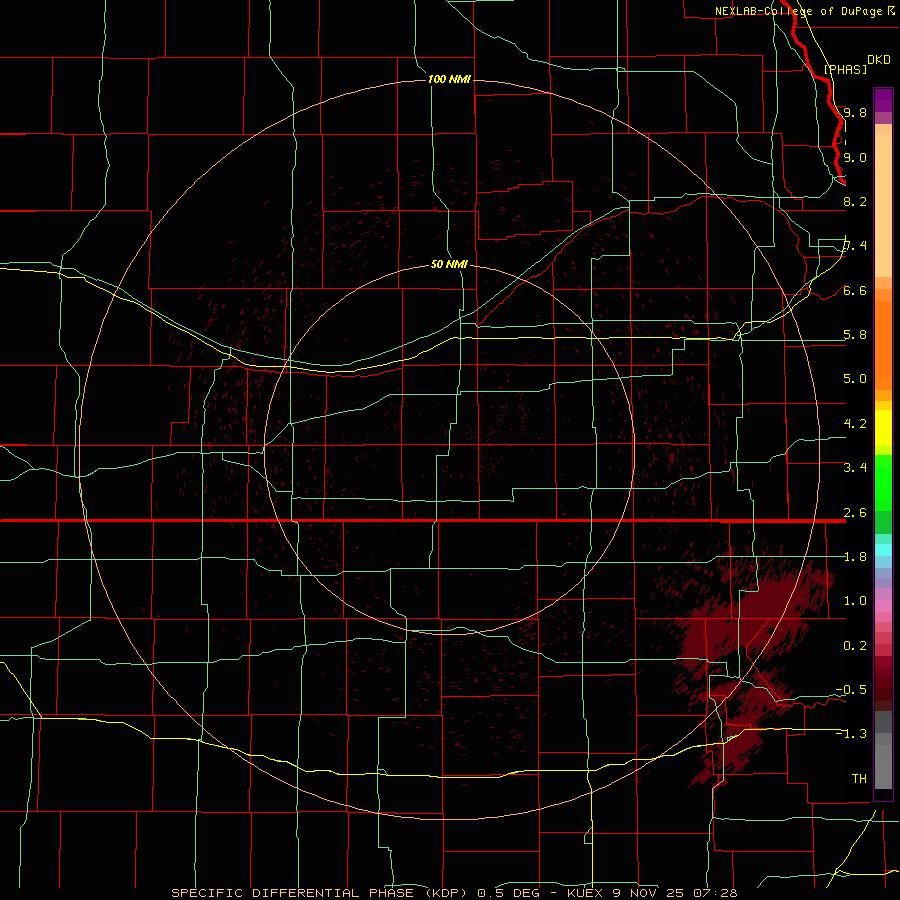900x900 pixels.
Task: Click the 2.6 legend value
Action: coord(855,513)
